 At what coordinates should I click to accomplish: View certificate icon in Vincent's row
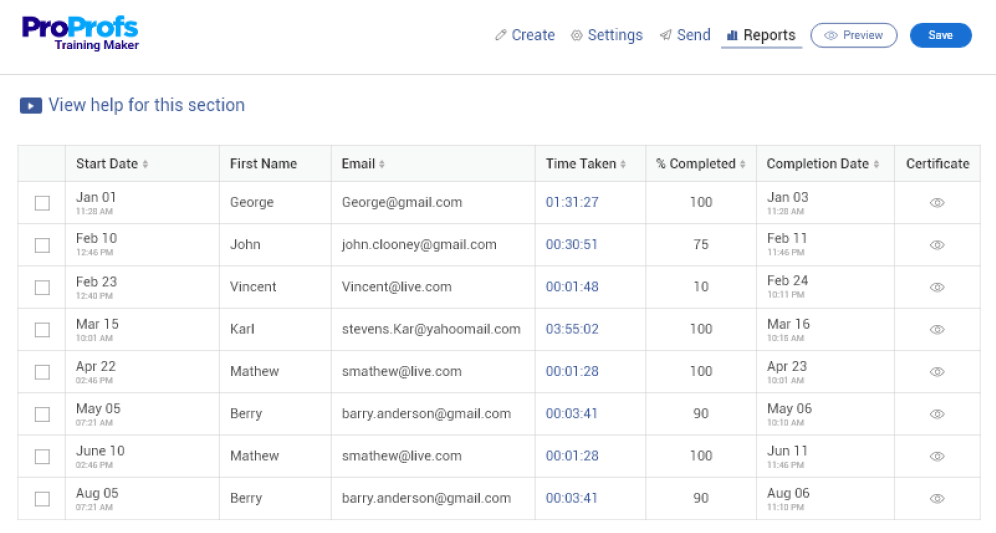(x=937, y=287)
